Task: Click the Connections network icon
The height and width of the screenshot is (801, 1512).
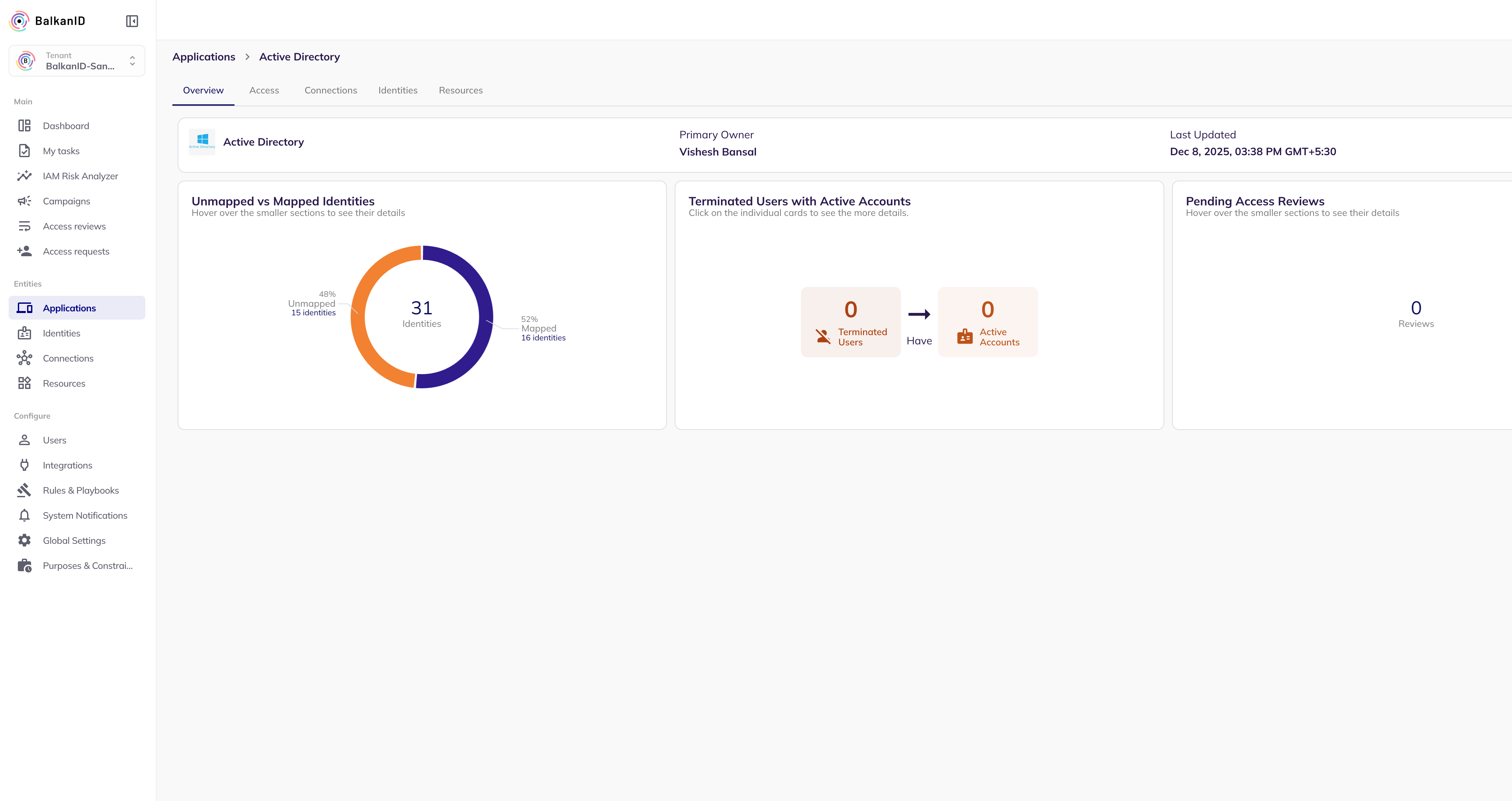Action: tap(24, 358)
